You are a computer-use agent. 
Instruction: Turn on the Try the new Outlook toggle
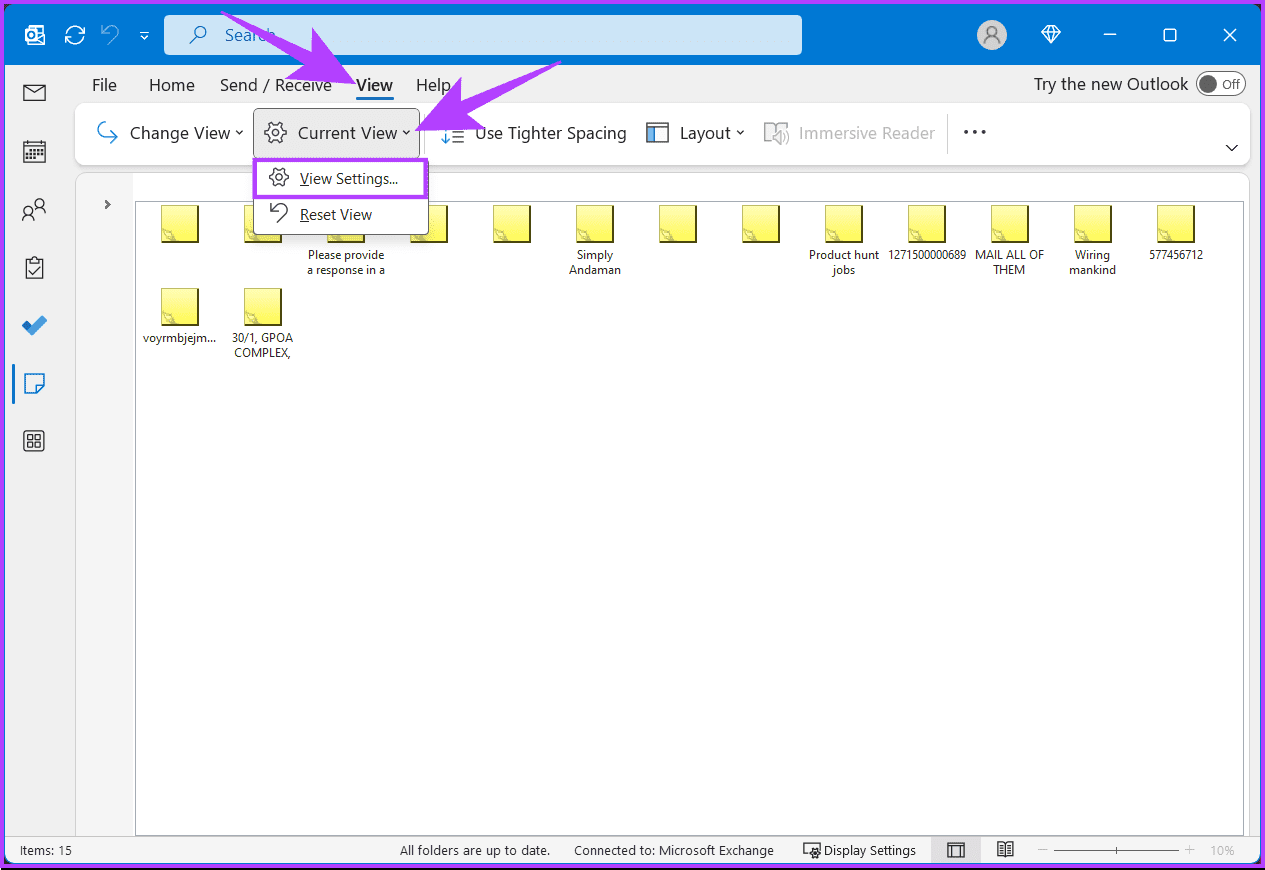point(1220,84)
